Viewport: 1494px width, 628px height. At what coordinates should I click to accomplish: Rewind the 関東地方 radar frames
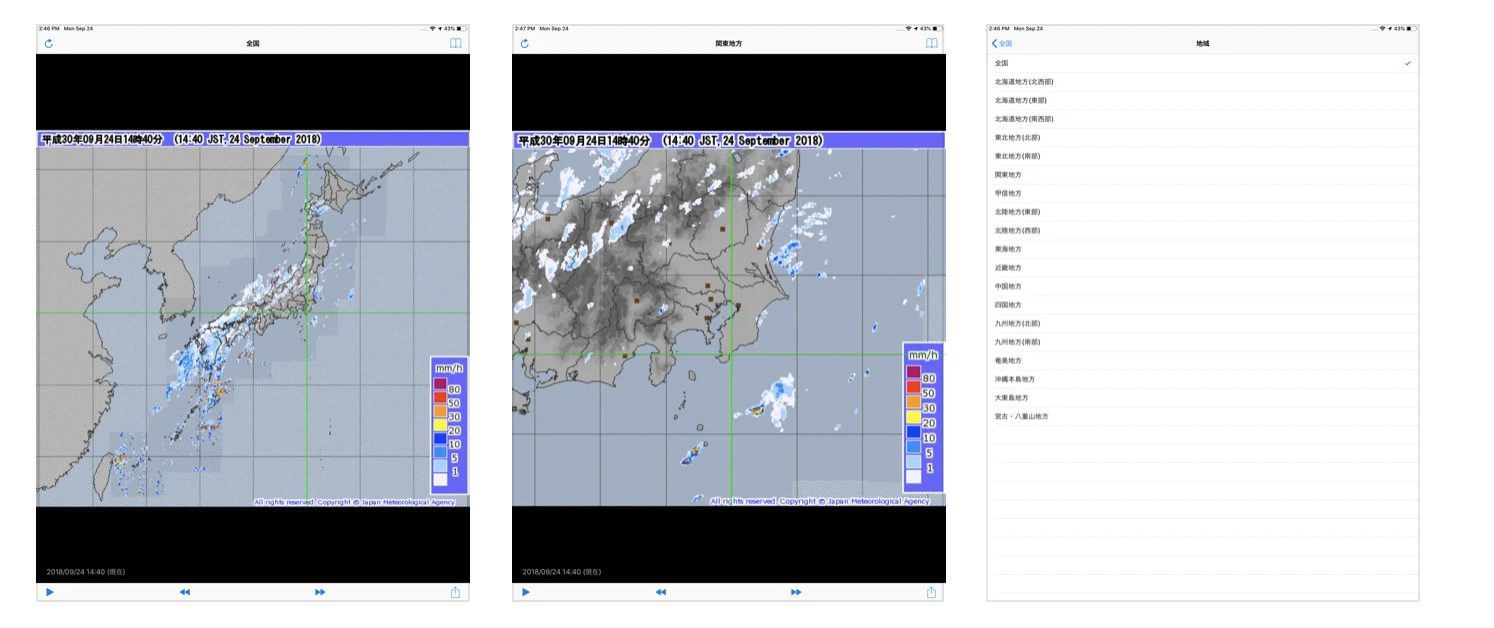[x=661, y=592]
